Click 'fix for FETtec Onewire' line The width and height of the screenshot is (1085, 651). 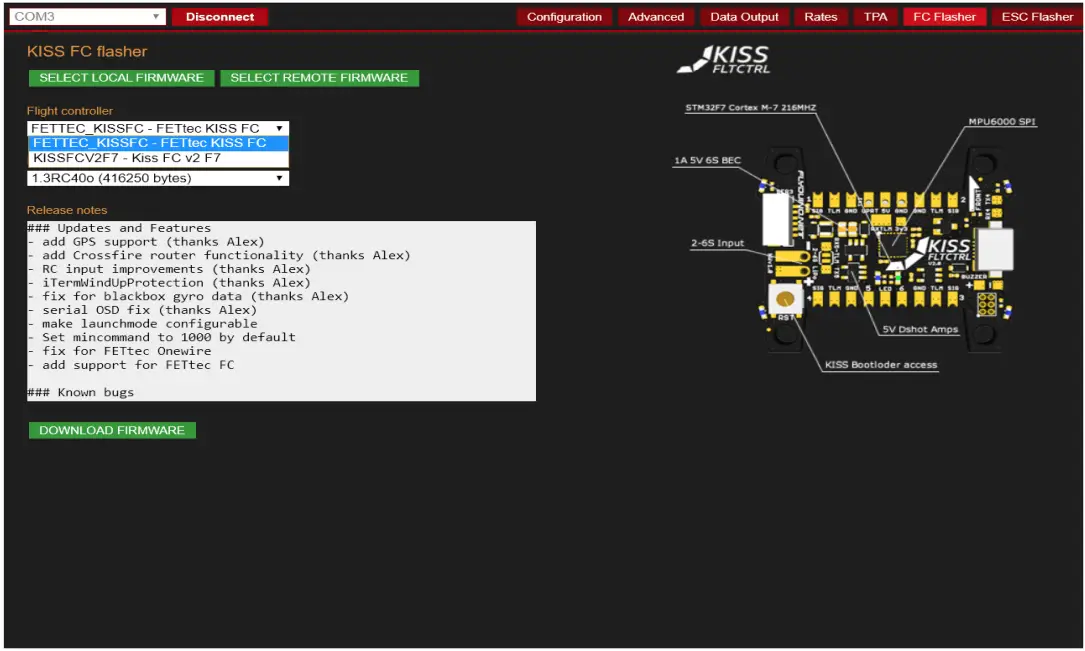(x=119, y=351)
